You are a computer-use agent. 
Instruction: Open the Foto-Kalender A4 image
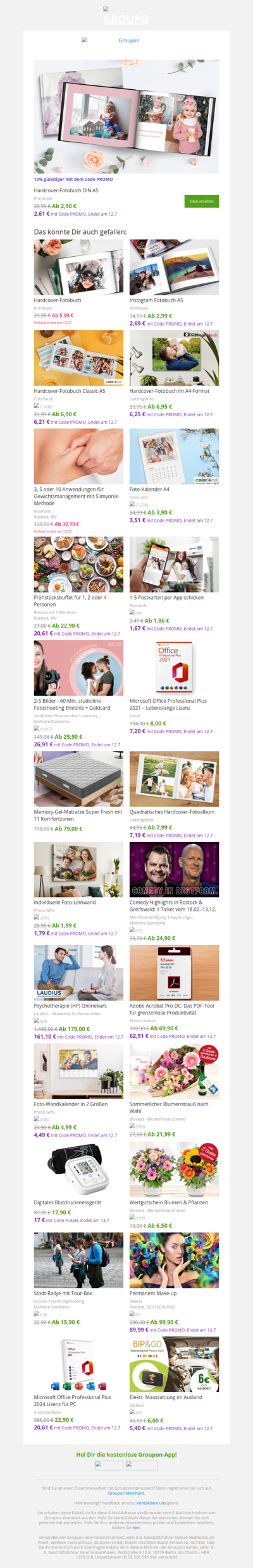tap(174, 456)
